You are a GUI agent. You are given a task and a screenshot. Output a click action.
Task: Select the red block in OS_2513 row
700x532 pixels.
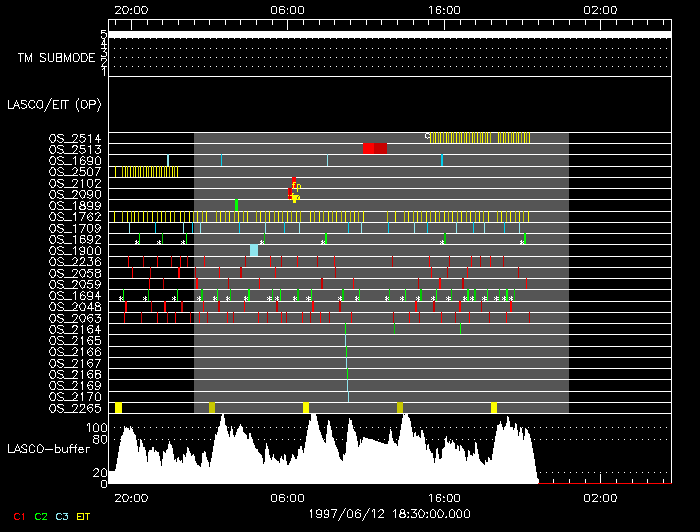(x=375, y=149)
